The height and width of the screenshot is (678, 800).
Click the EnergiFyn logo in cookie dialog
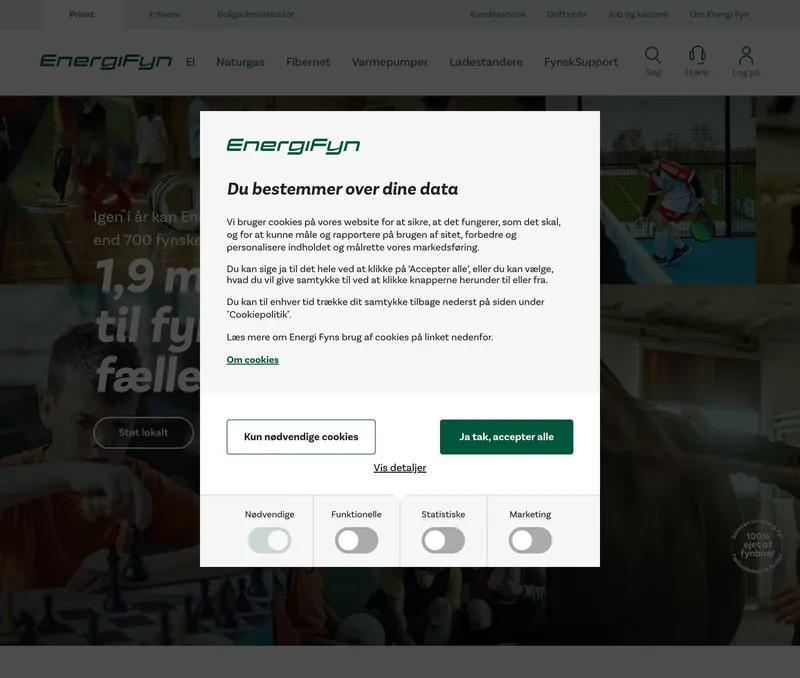point(293,146)
